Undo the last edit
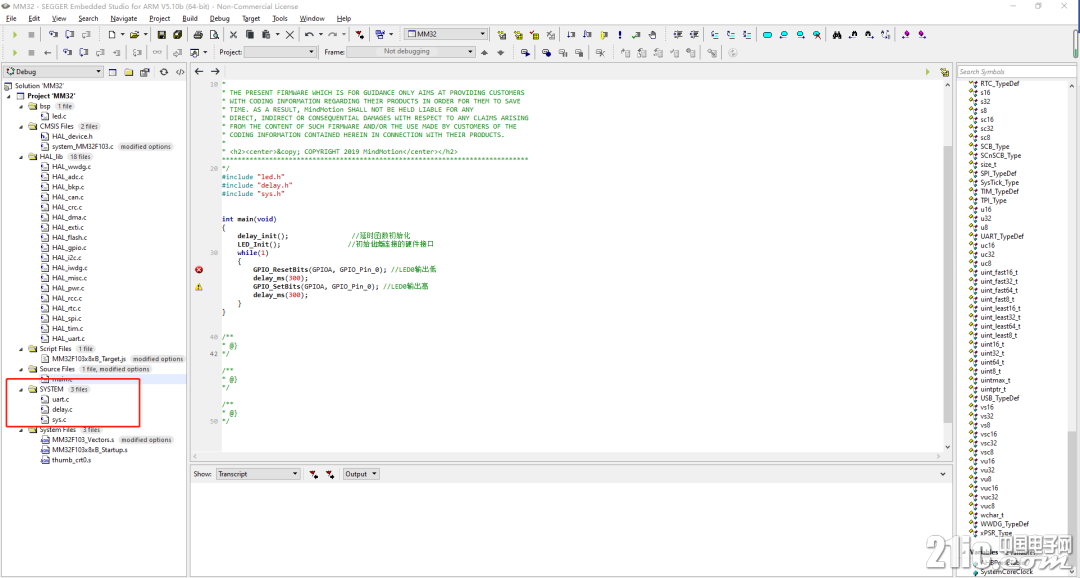Viewport: 1080px width, 578px height. (x=309, y=34)
